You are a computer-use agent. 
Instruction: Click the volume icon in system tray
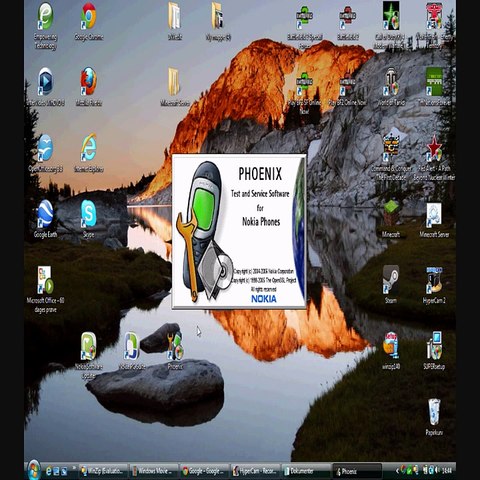click(437, 470)
